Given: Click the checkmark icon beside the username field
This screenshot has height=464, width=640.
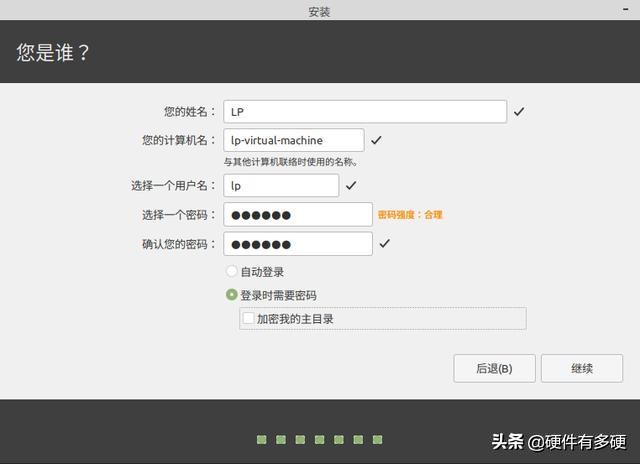Looking at the screenshot, I should tap(351, 186).
